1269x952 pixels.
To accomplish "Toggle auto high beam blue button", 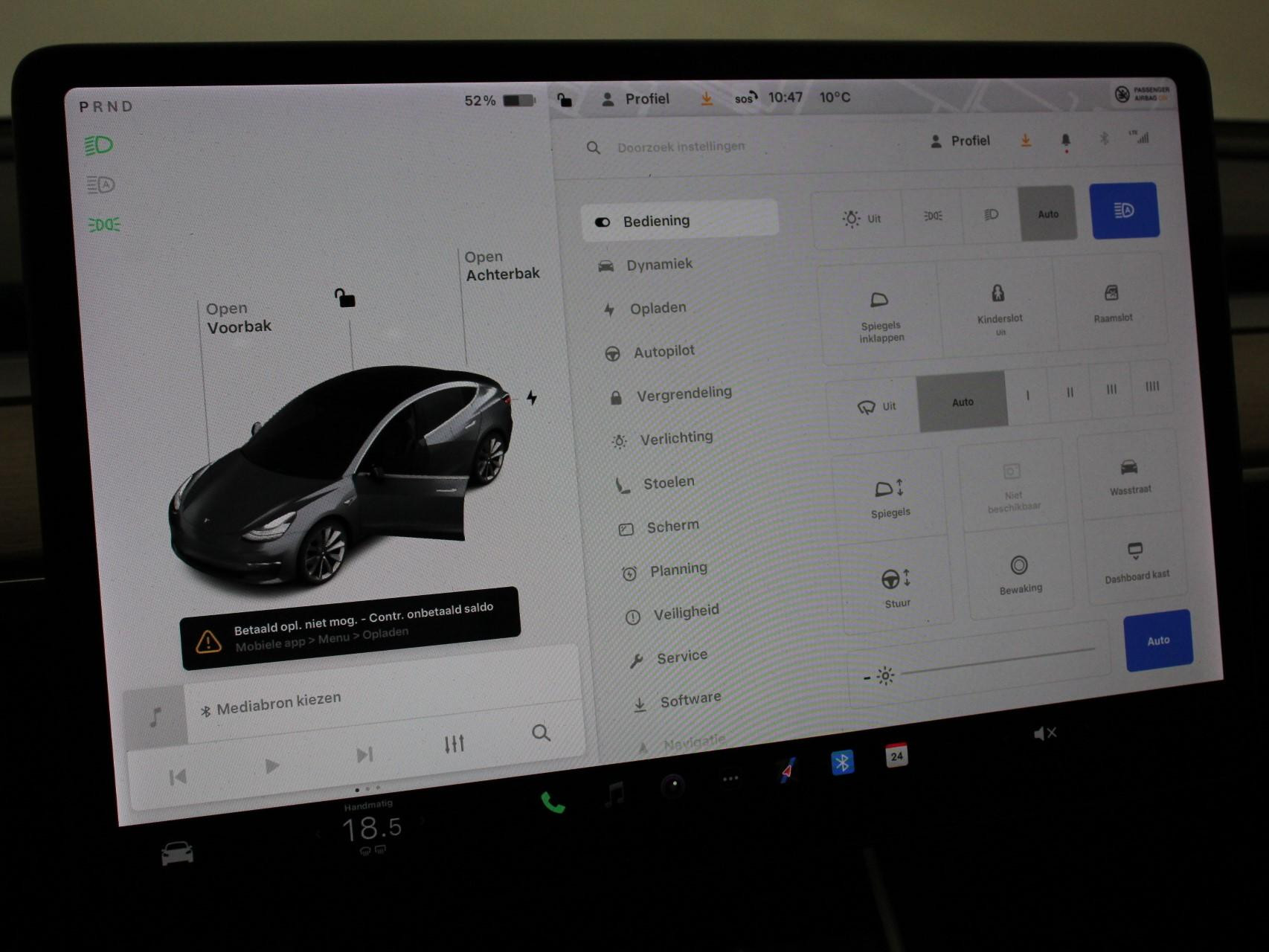I will pyautogui.click(x=1124, y=210).
